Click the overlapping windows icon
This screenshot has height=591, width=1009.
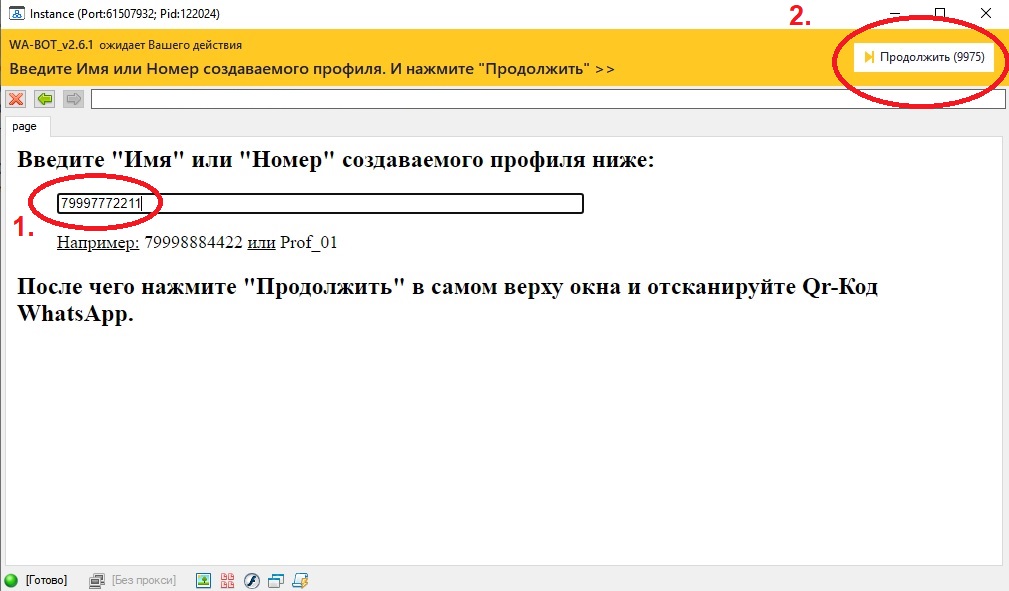[x=275, y=581]
